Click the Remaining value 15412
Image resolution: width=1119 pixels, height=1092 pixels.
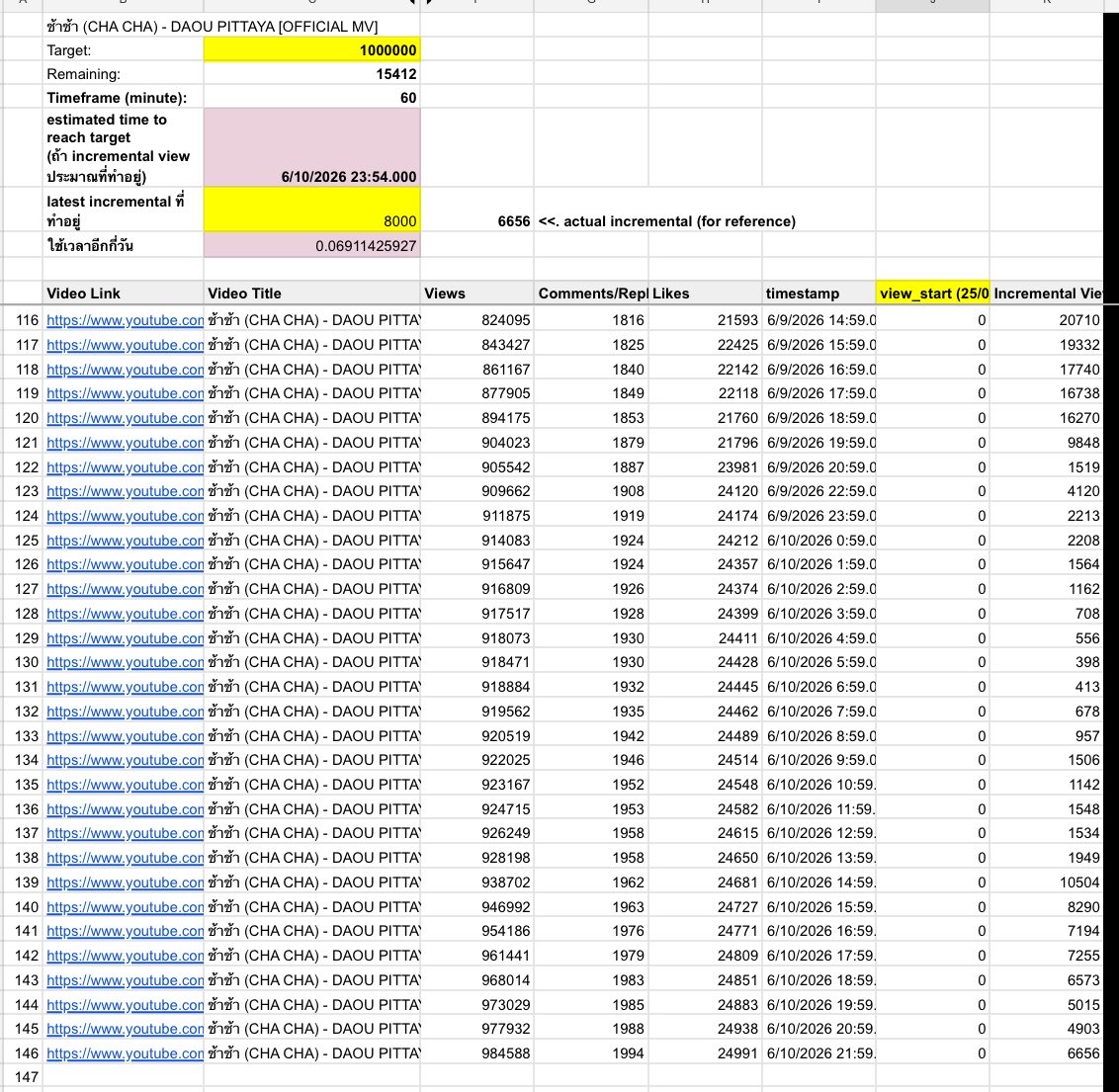pyautogui.click(x=311, y=74)
